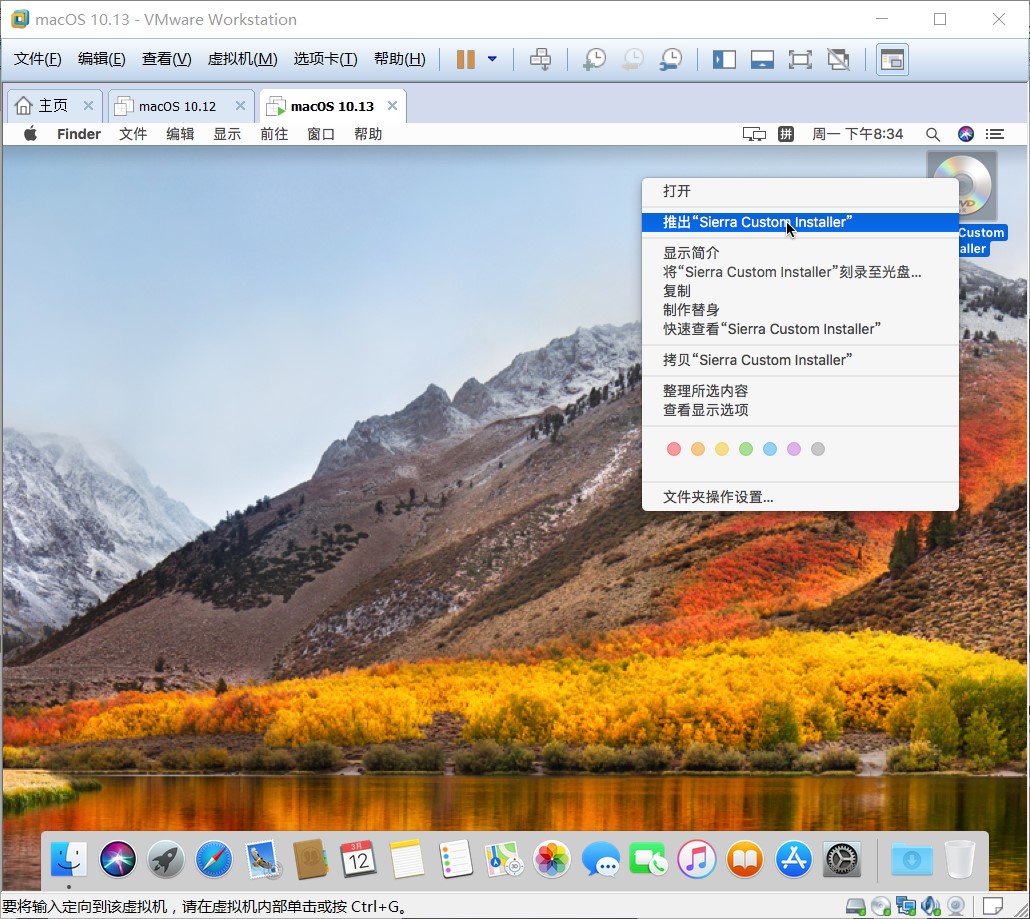The height and width of the screenshot is (919, 1030).
Task: Toggle the thumbnail bar view icon
Action: tap(762, 60)
